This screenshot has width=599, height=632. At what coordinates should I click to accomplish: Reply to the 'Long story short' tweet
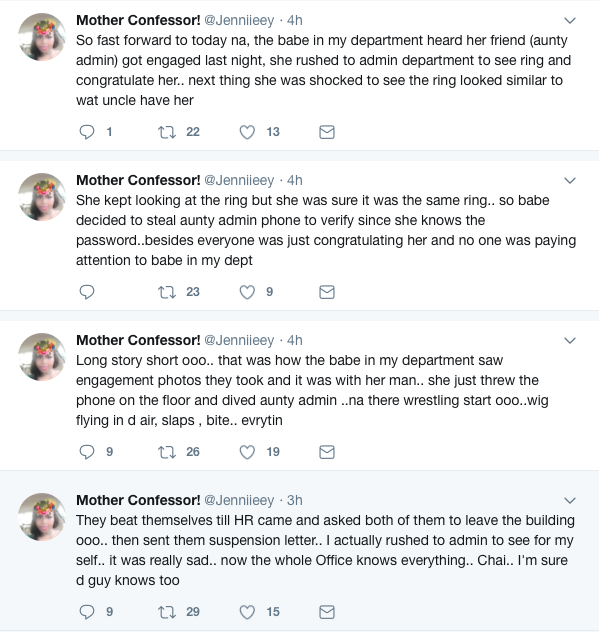click(87, 452)
